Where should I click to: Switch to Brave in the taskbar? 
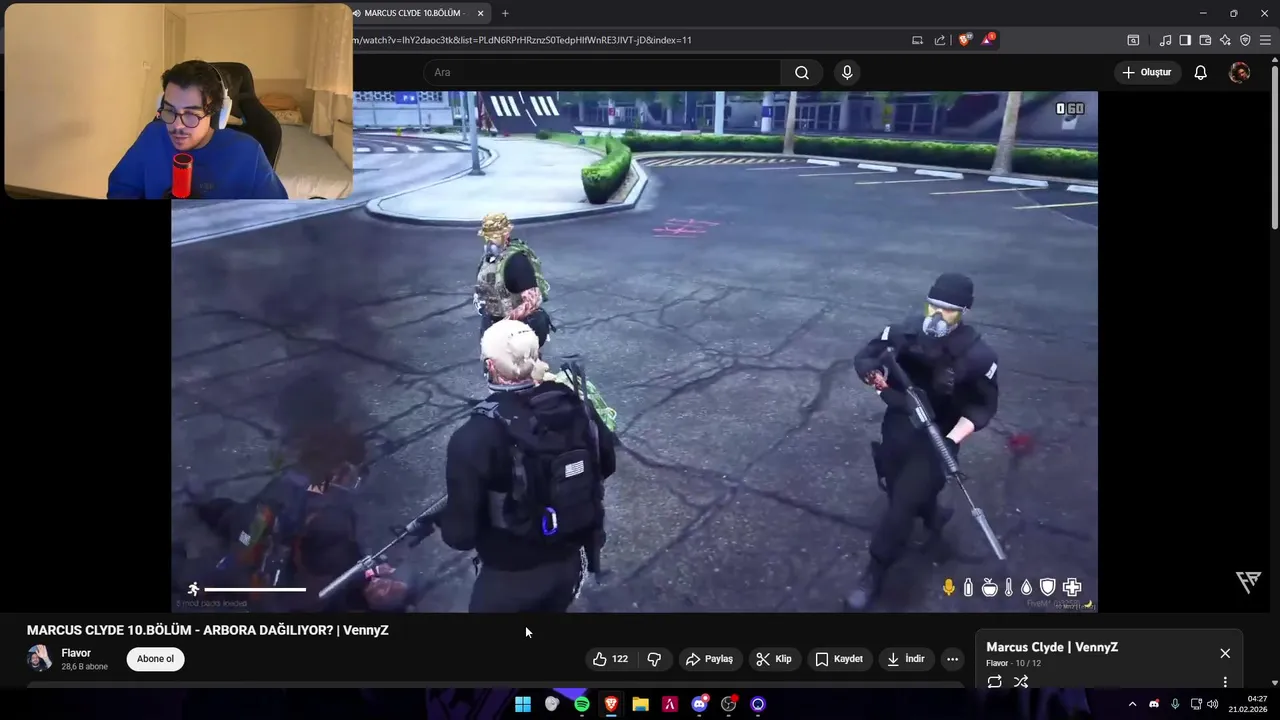tap(611, 704)
